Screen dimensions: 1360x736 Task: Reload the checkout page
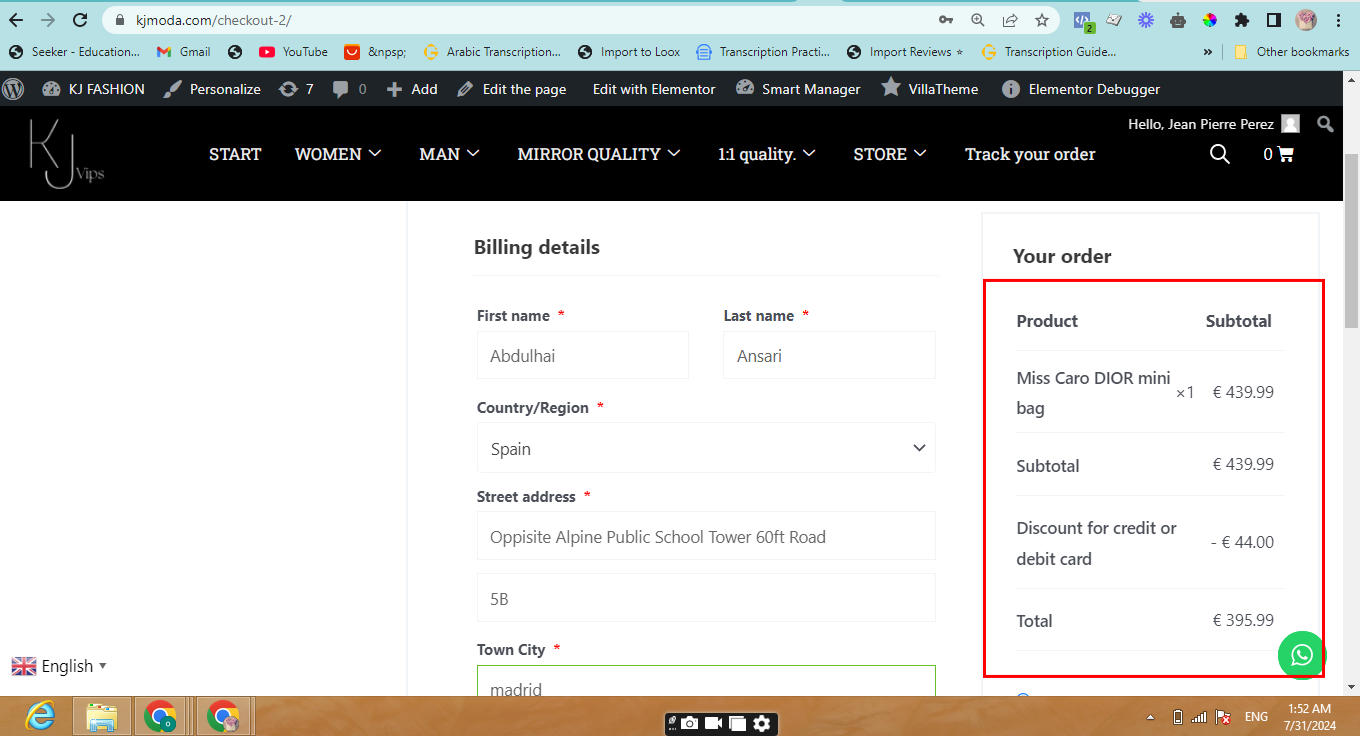tap(81, 20)
